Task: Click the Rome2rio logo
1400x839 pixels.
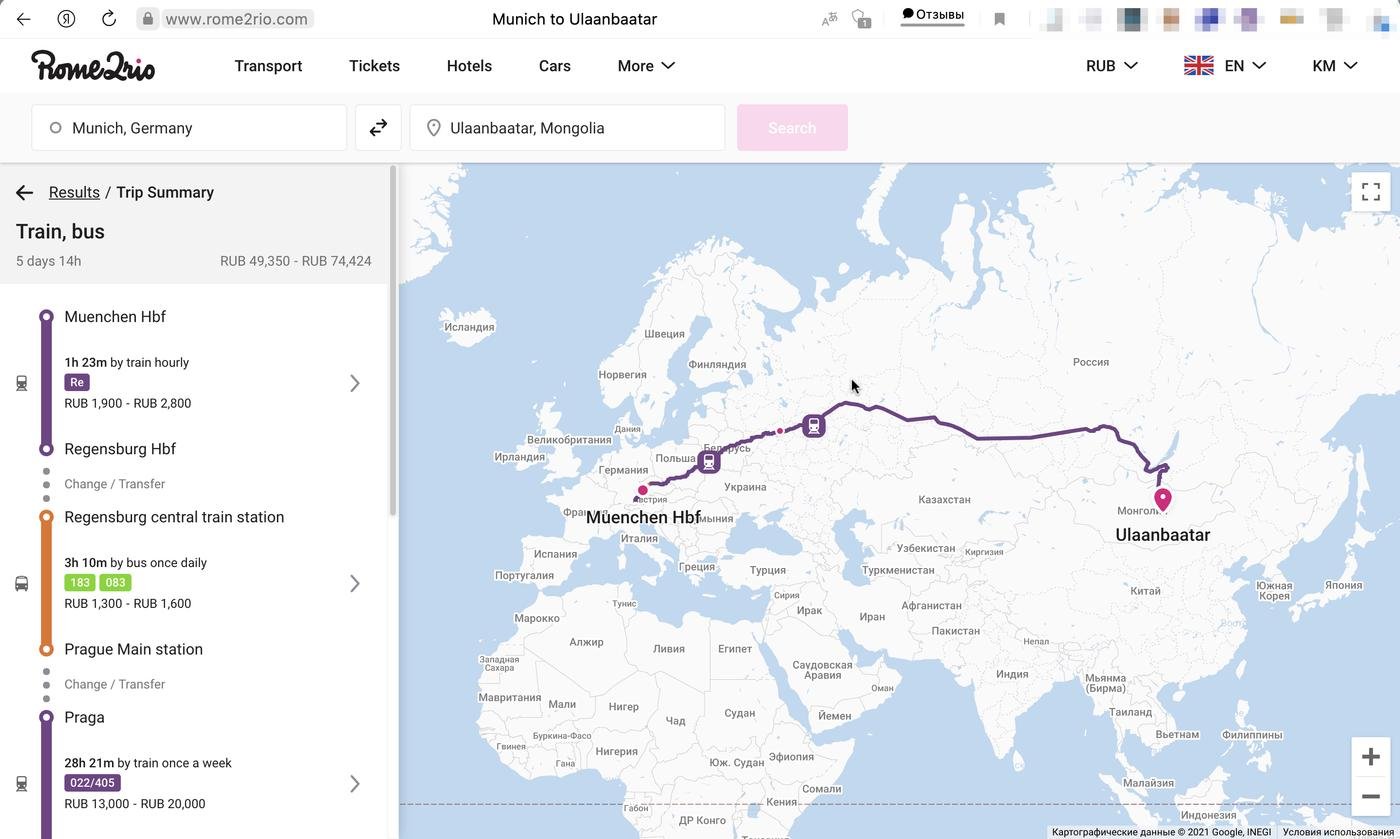Action: coord(93,66)
